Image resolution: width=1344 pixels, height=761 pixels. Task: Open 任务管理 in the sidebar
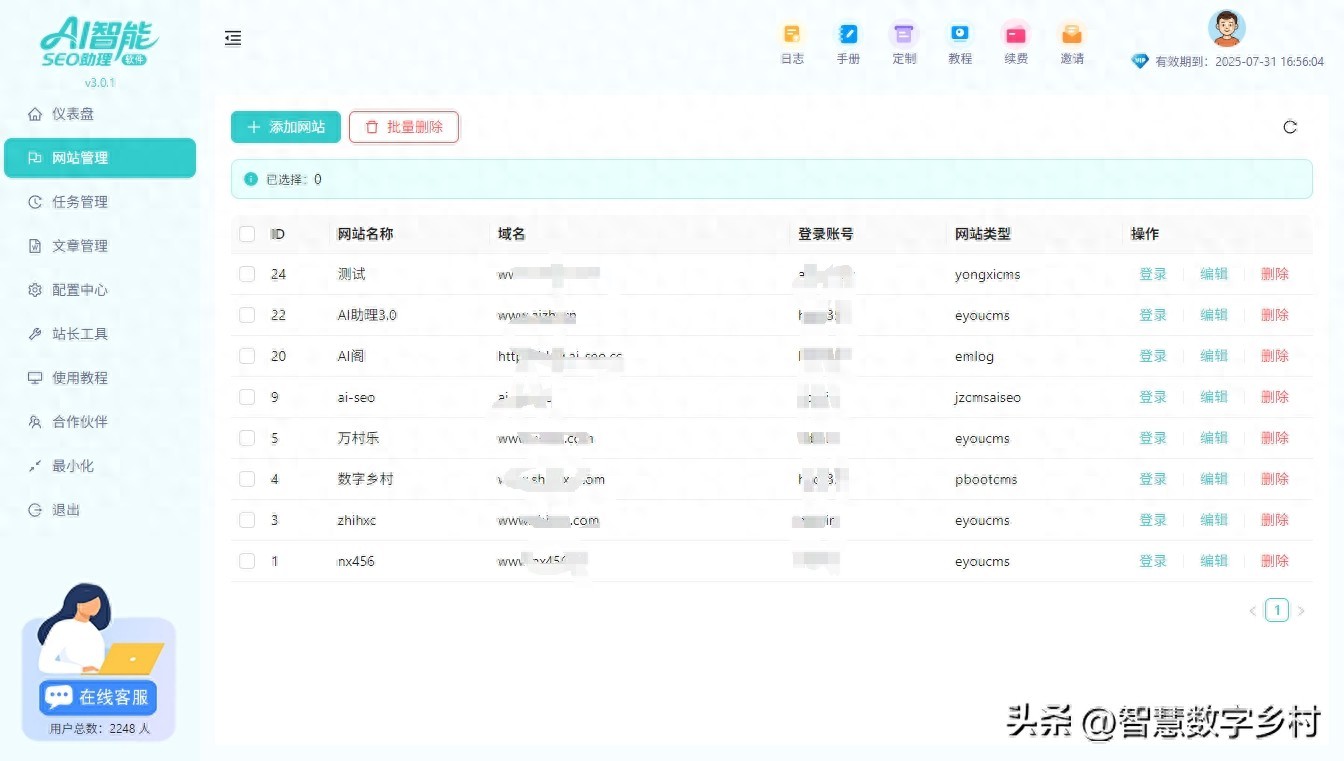click(x=80, y=202)
